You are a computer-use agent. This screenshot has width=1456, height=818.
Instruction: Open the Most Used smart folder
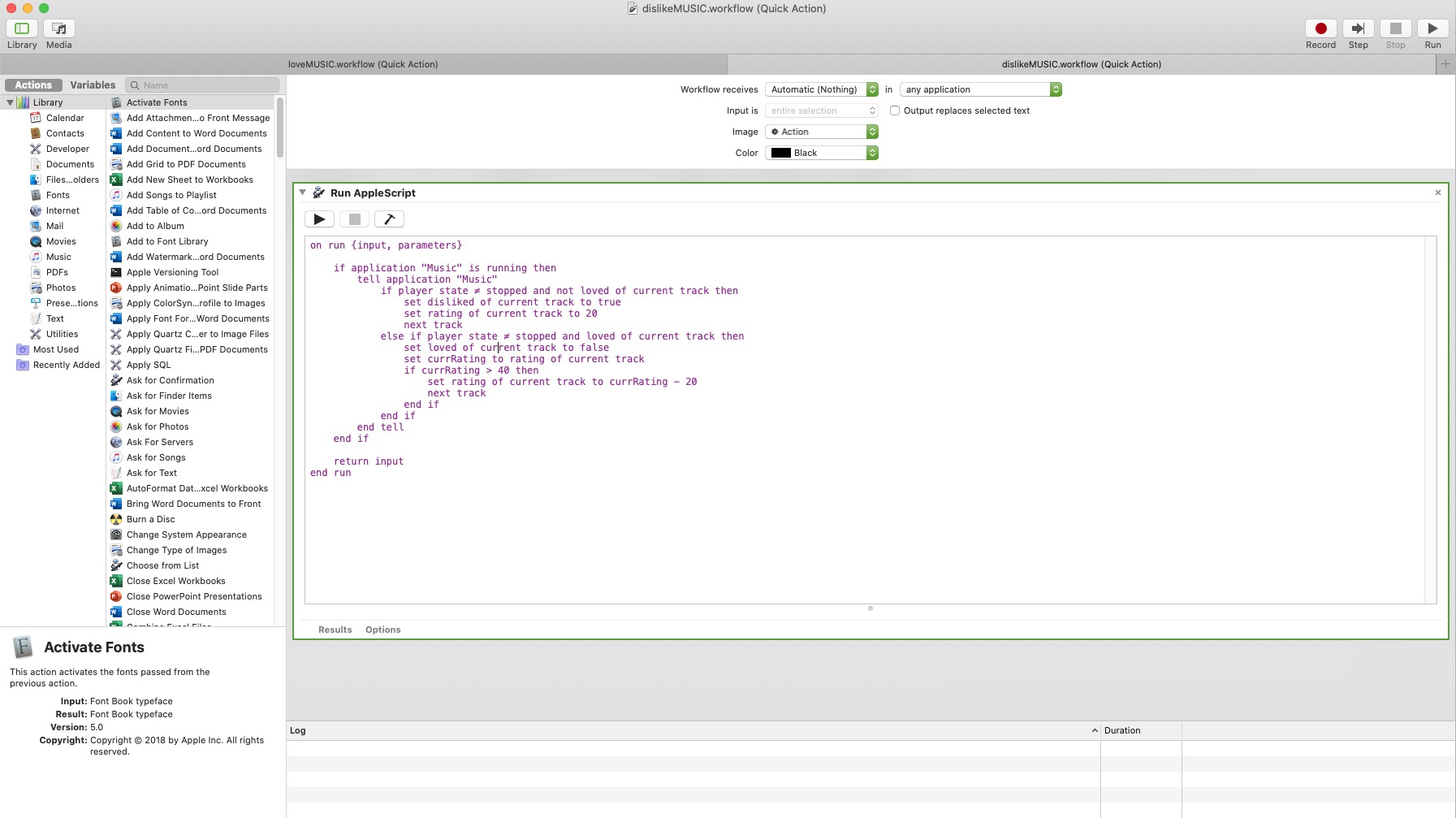(55, 349)
